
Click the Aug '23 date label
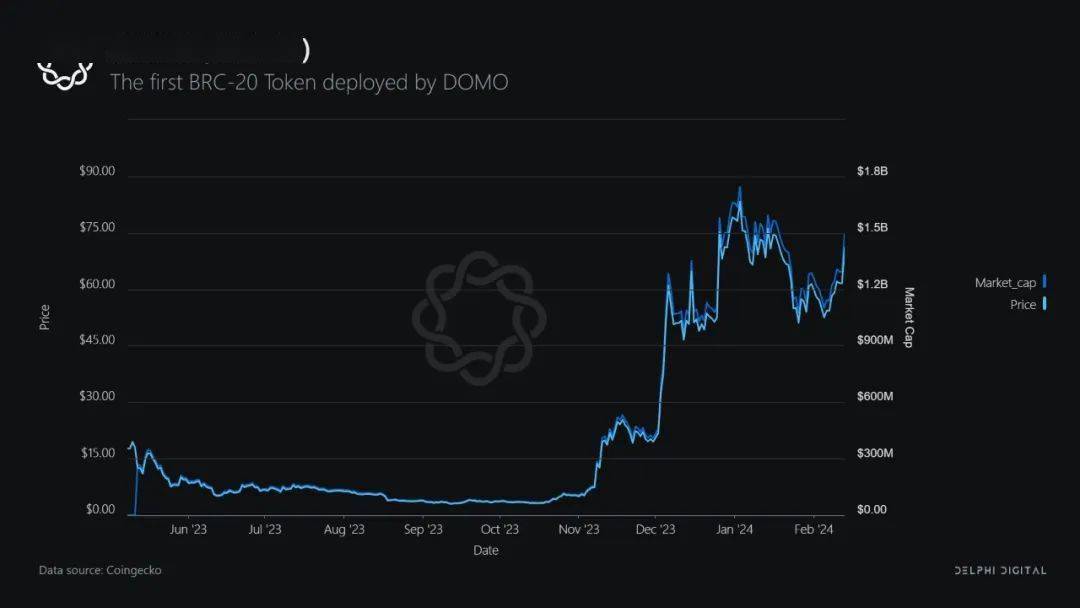tap(344, 529)
